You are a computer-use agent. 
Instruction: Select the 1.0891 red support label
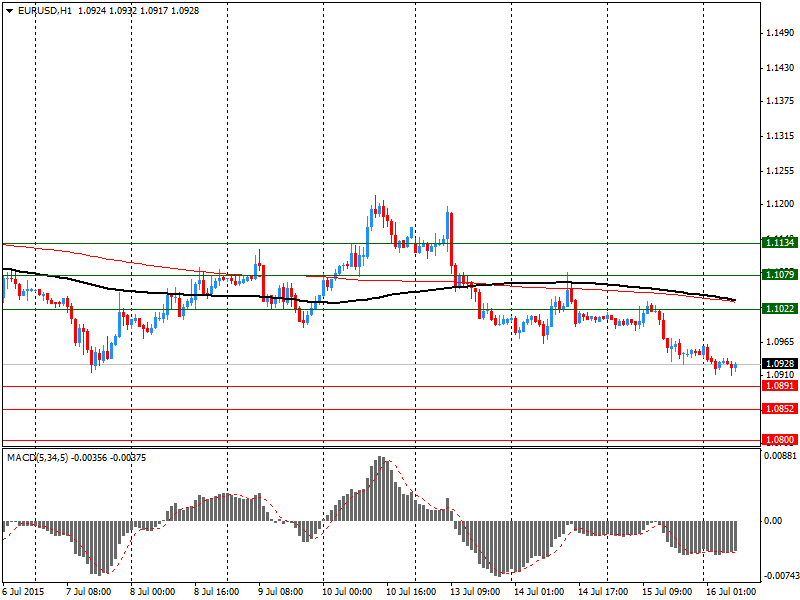[x=779, y=386]
